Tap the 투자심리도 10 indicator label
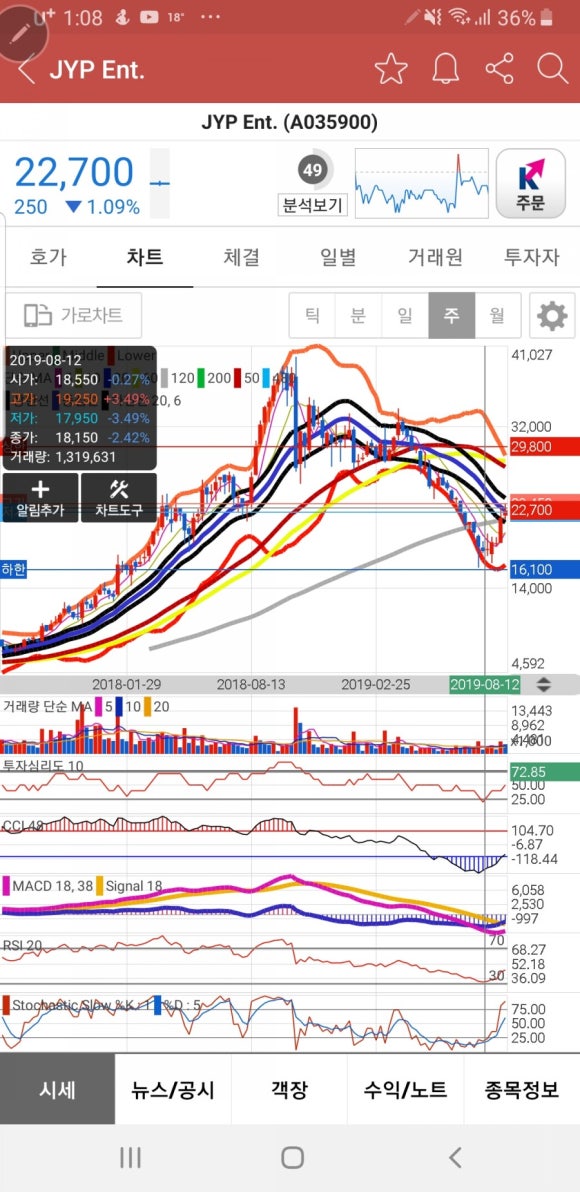The height and width of the screenshot is (1192, 580). pos(43,765)
